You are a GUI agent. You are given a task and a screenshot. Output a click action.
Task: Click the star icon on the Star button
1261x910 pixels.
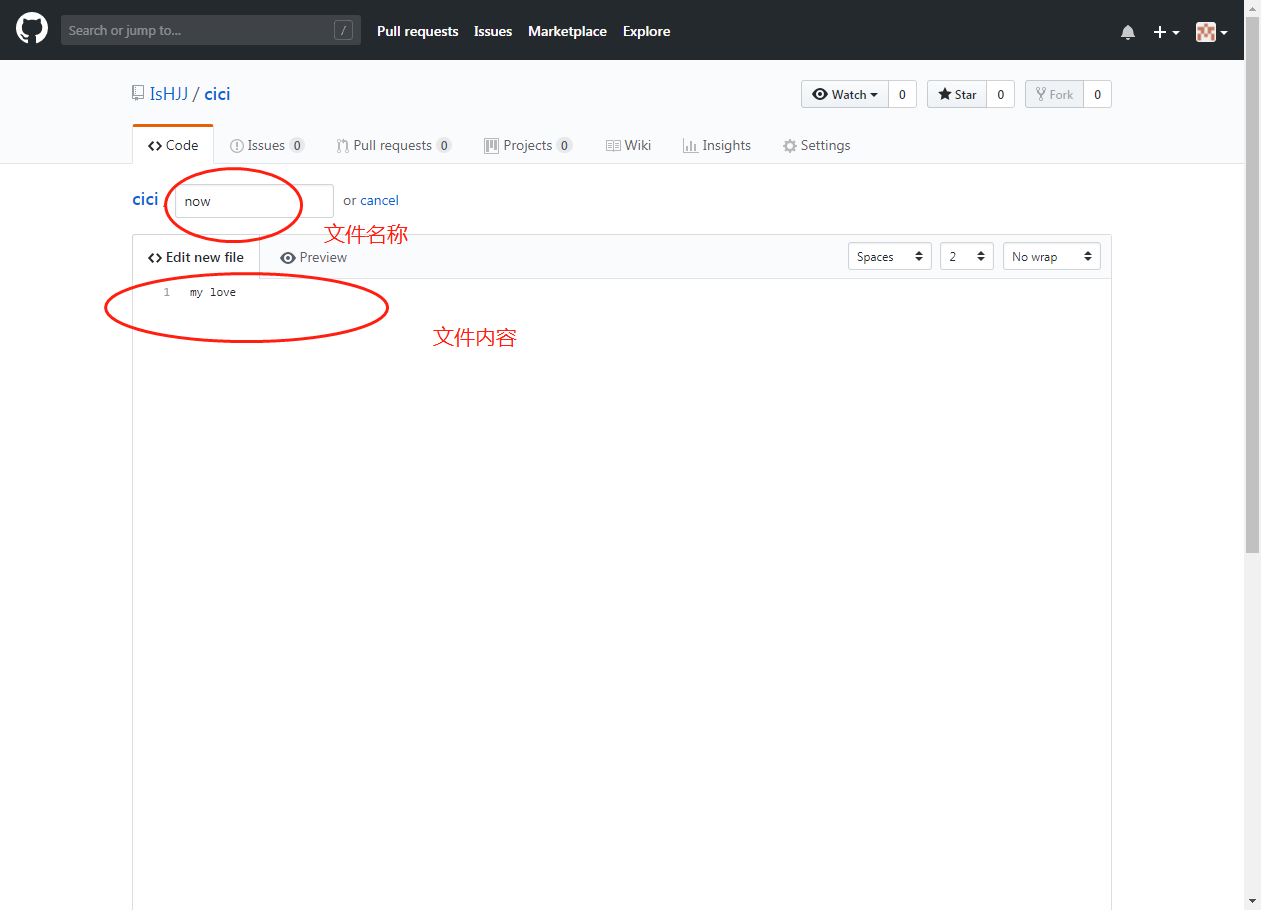click(944, 94)
